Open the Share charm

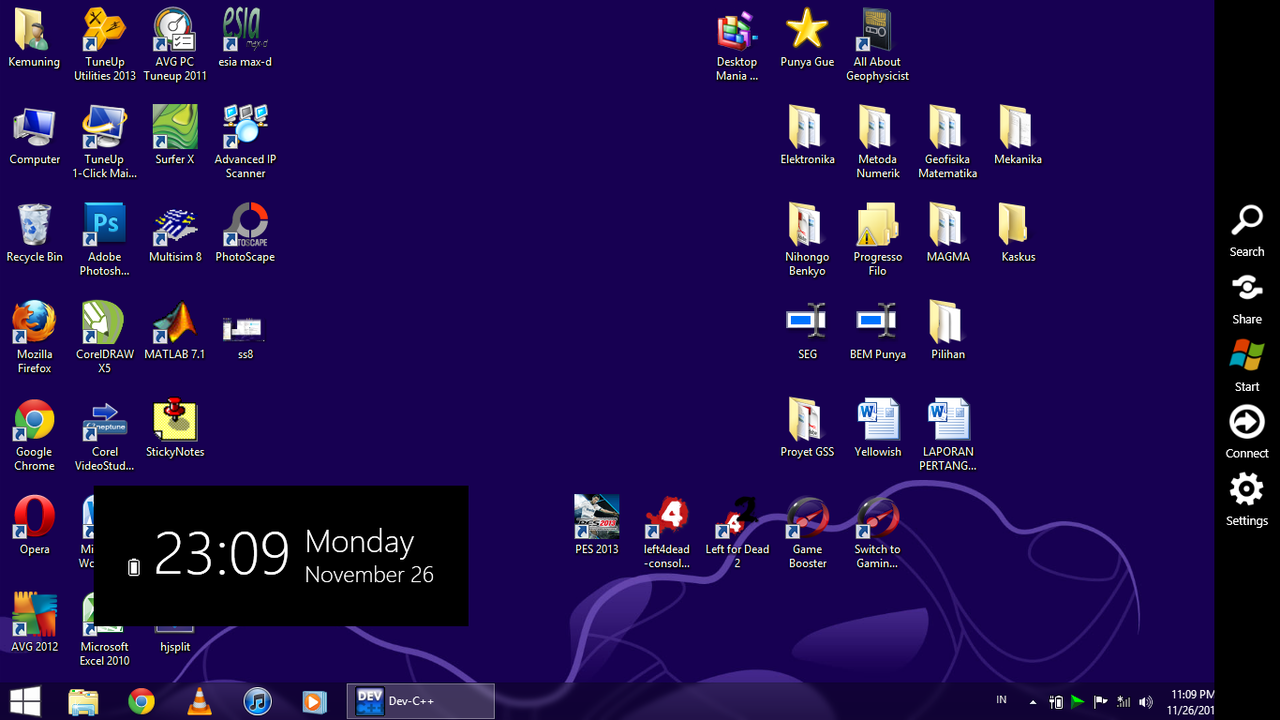point(1247,299)
